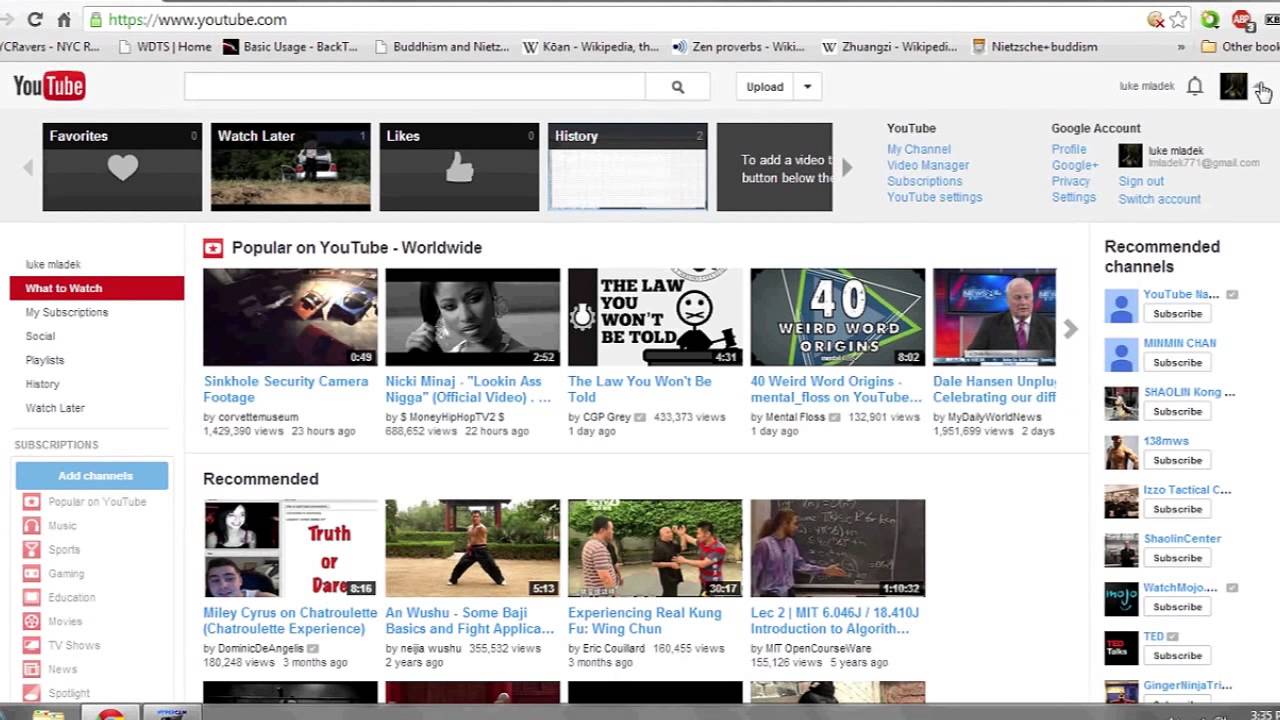Screen dimensions: 1280x720
Task: Open Social in the sidebar
Action: 40,336
